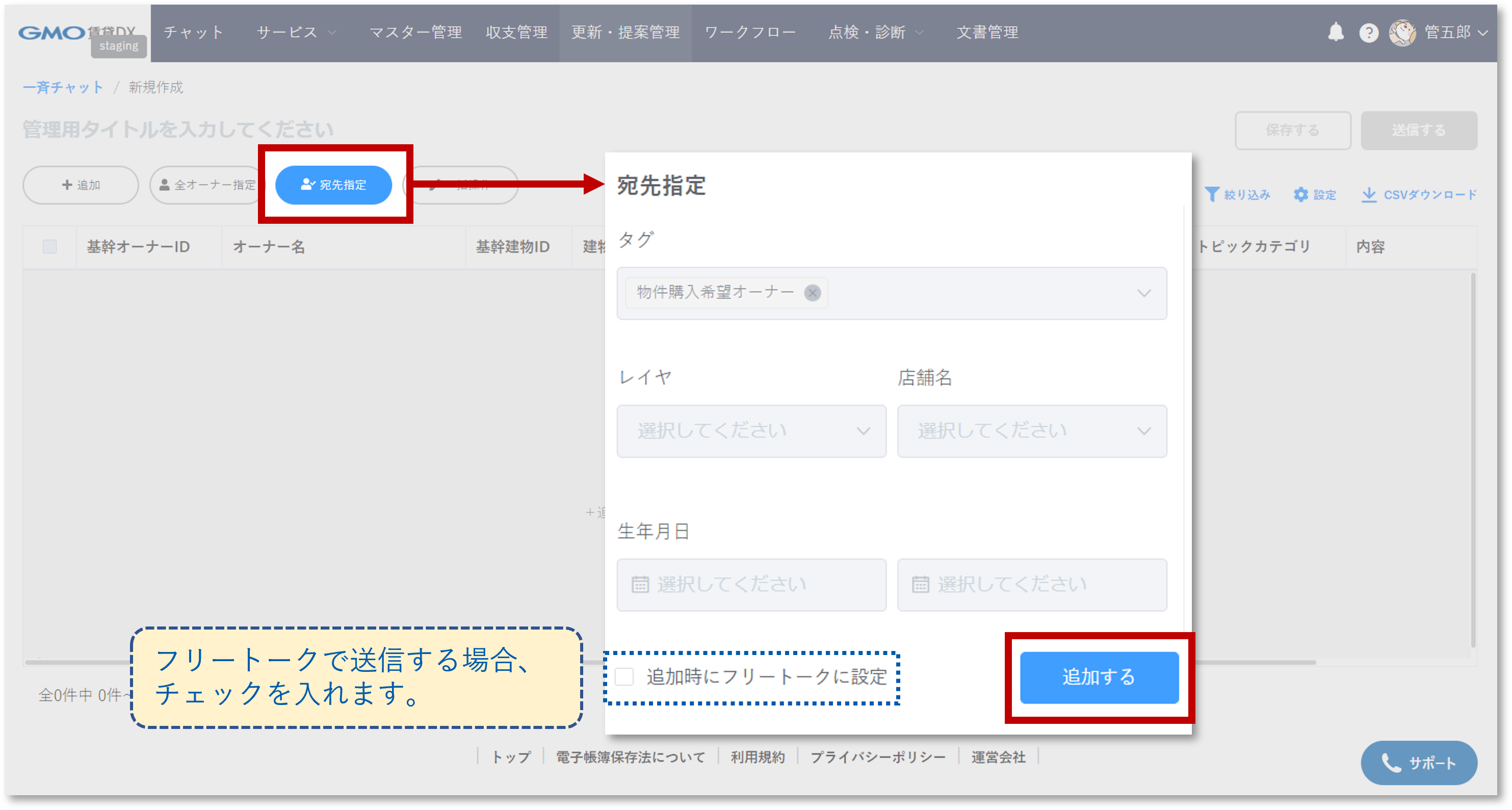The image size is (1512, 810).
Task: Click the 一斉チャット breadcrumb link
Action: 63,88
